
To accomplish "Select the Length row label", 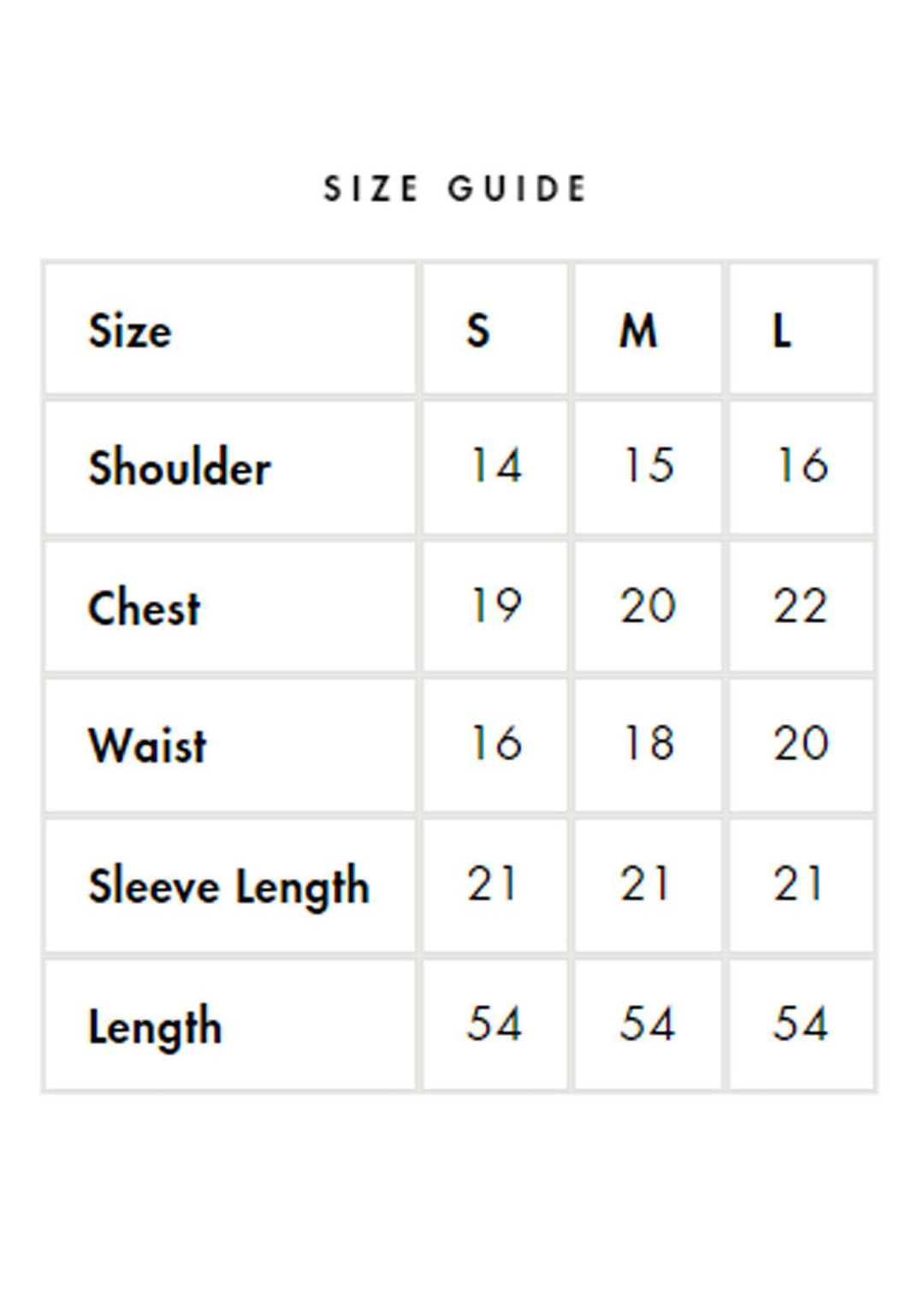I will point(155,1026).
